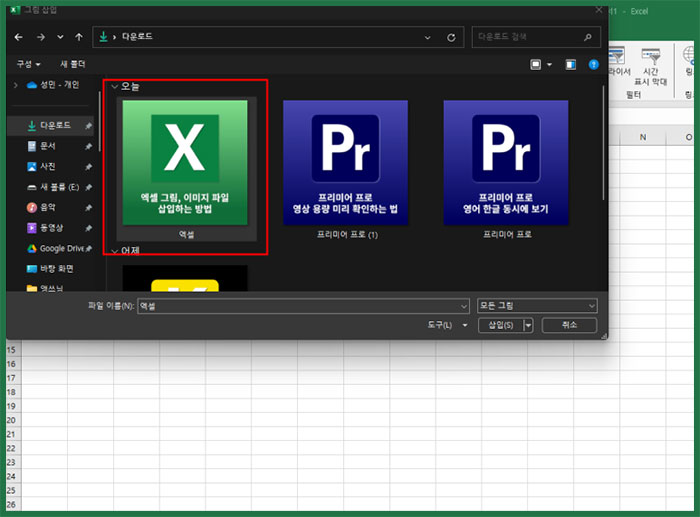Click the pin icon beside 문서

pos(88,146)
